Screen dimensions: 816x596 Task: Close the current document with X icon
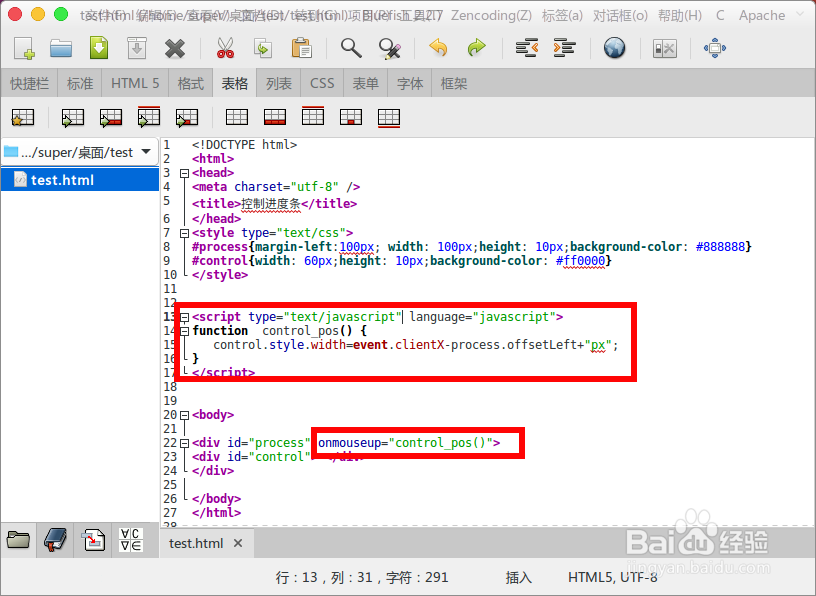pos(175,49)
